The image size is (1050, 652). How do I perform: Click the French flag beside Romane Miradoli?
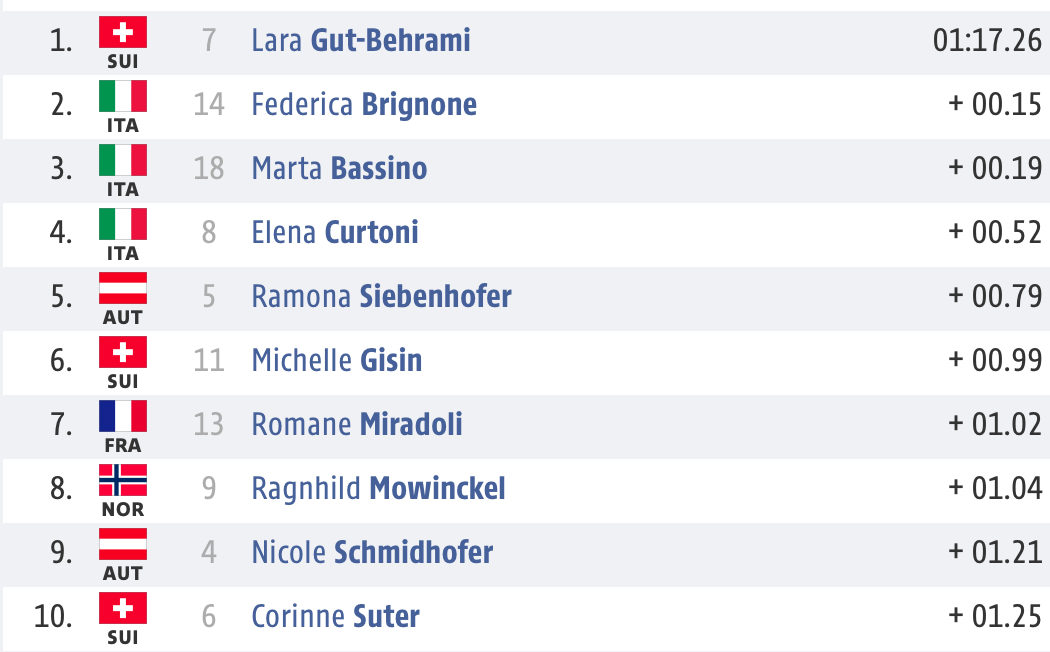click(123, 416)
